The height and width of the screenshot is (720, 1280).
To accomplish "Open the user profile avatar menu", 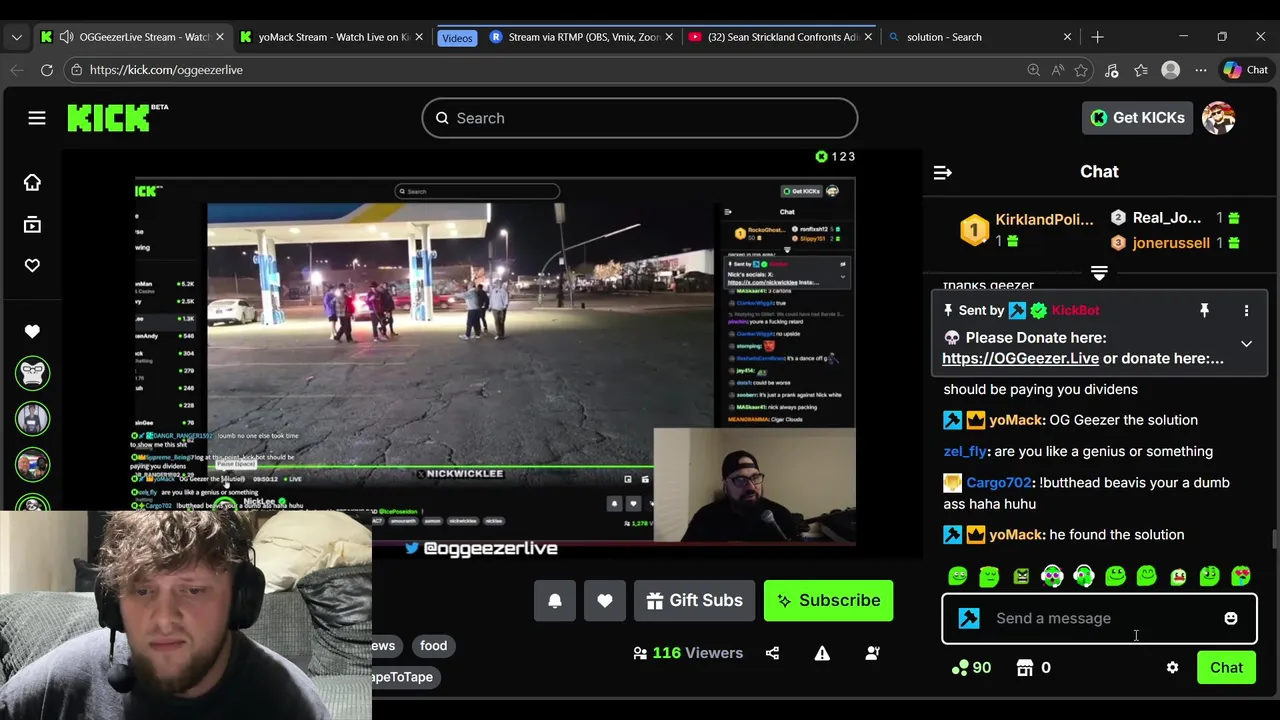I will (x=1218, y=118).
